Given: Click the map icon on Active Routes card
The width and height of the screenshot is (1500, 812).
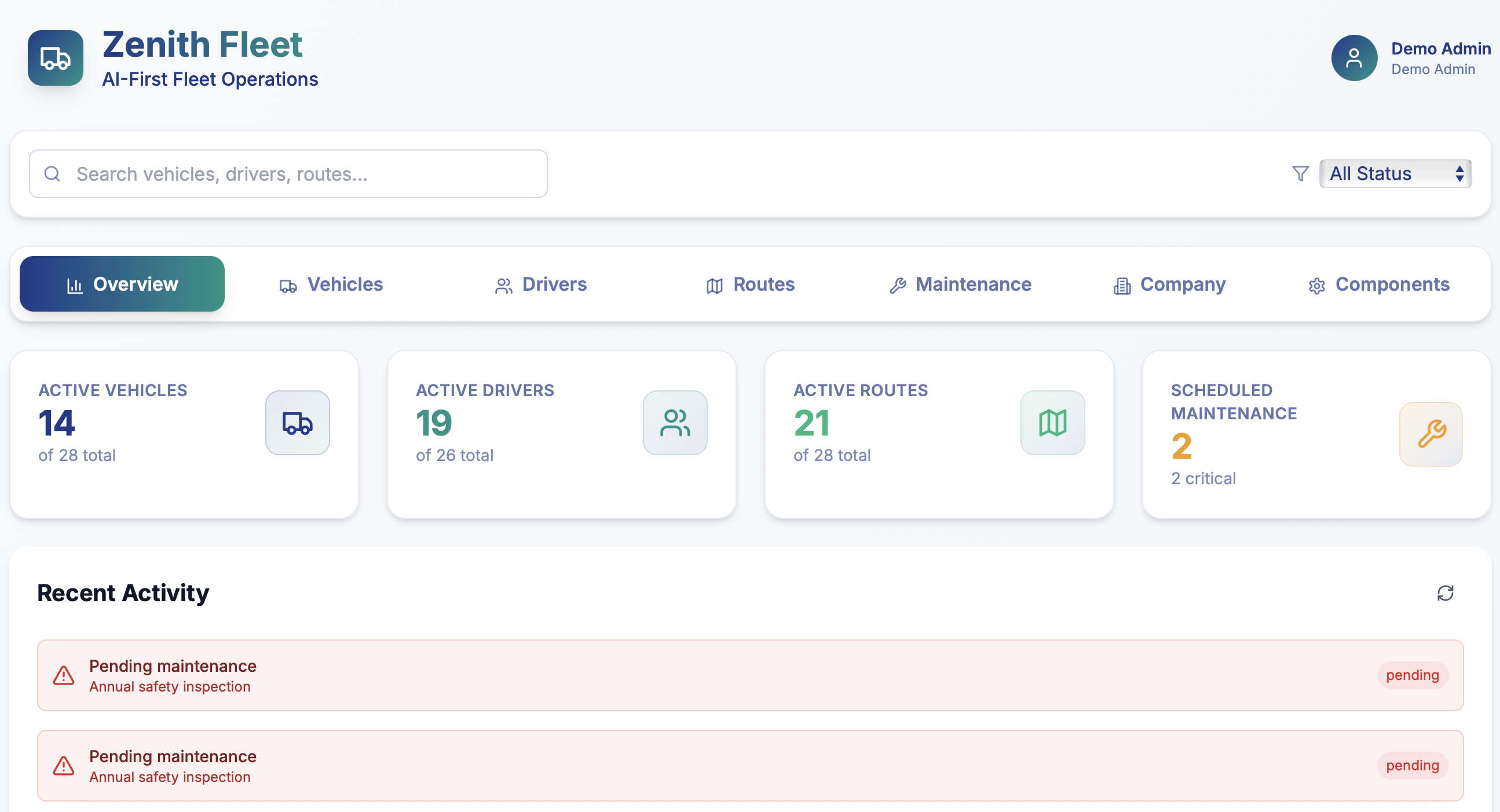Looking at the screenshot, I should pos(1052,423).
